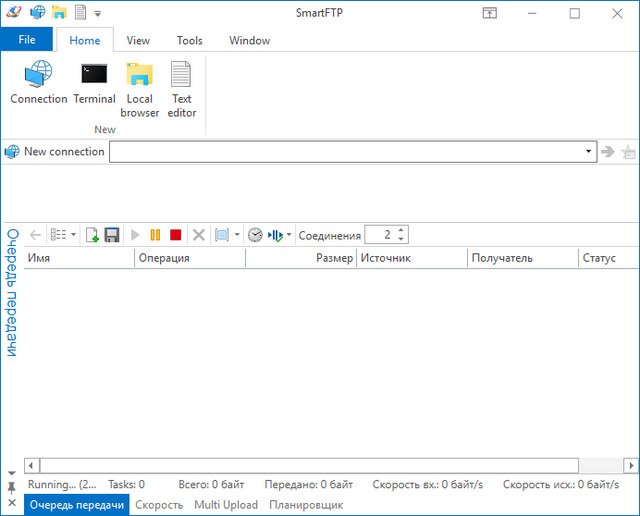The image size is (640, 516).
Task: Stop the transfer queue with red square
Action: coord(175,235)
